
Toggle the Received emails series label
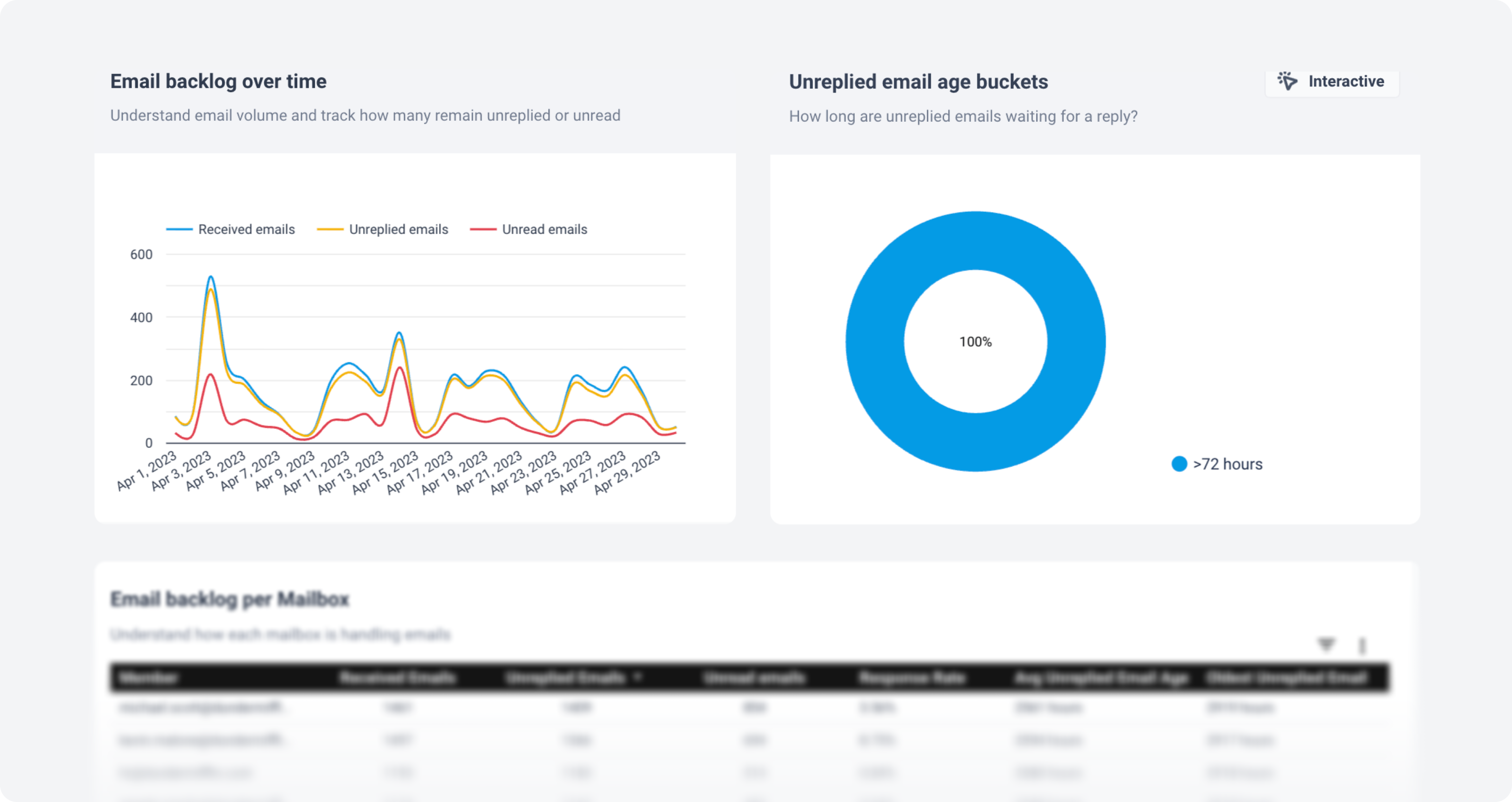[x=247, y=230]
